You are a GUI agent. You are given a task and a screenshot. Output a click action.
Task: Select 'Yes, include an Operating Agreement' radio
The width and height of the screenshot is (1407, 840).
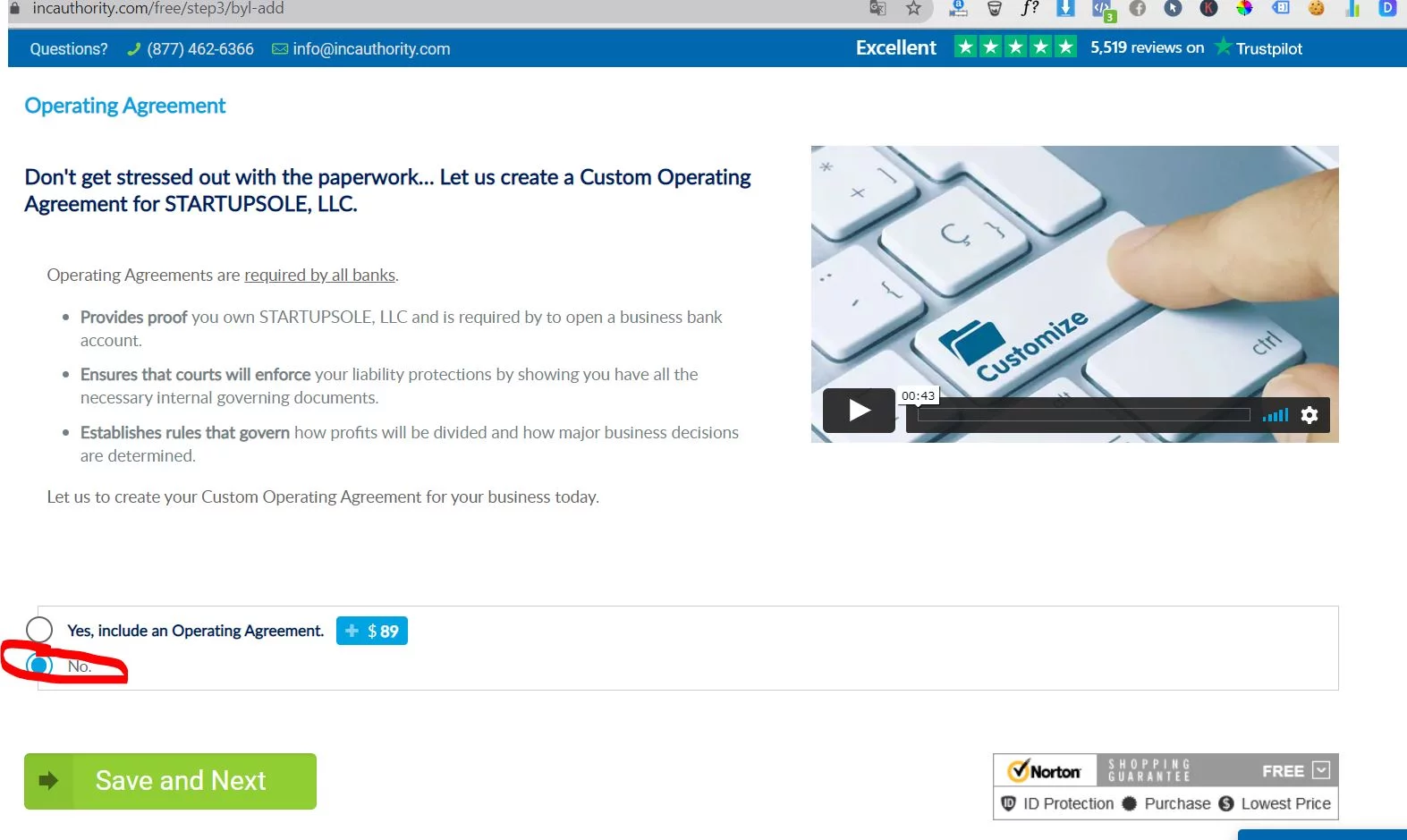(39, 630)
